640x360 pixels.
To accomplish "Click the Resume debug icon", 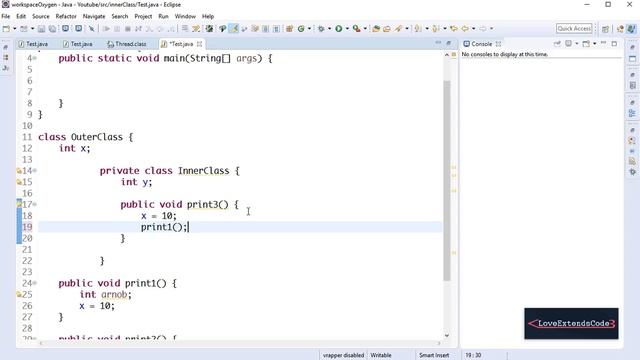I will (106, 29).
